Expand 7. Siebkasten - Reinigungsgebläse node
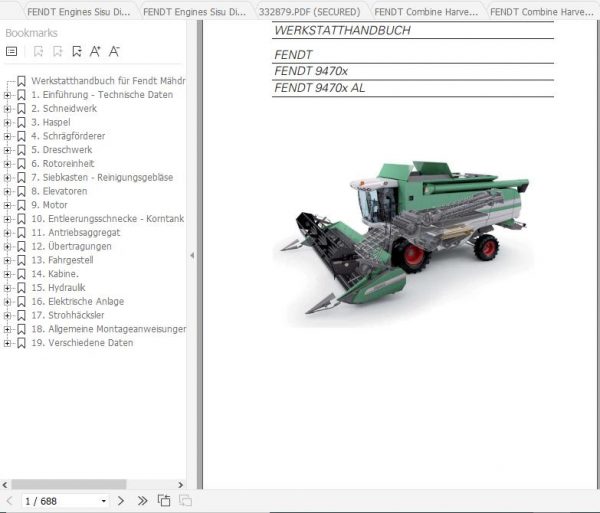Image resolution: width=600 pixels, height=513 pixels. coord(7,178)
